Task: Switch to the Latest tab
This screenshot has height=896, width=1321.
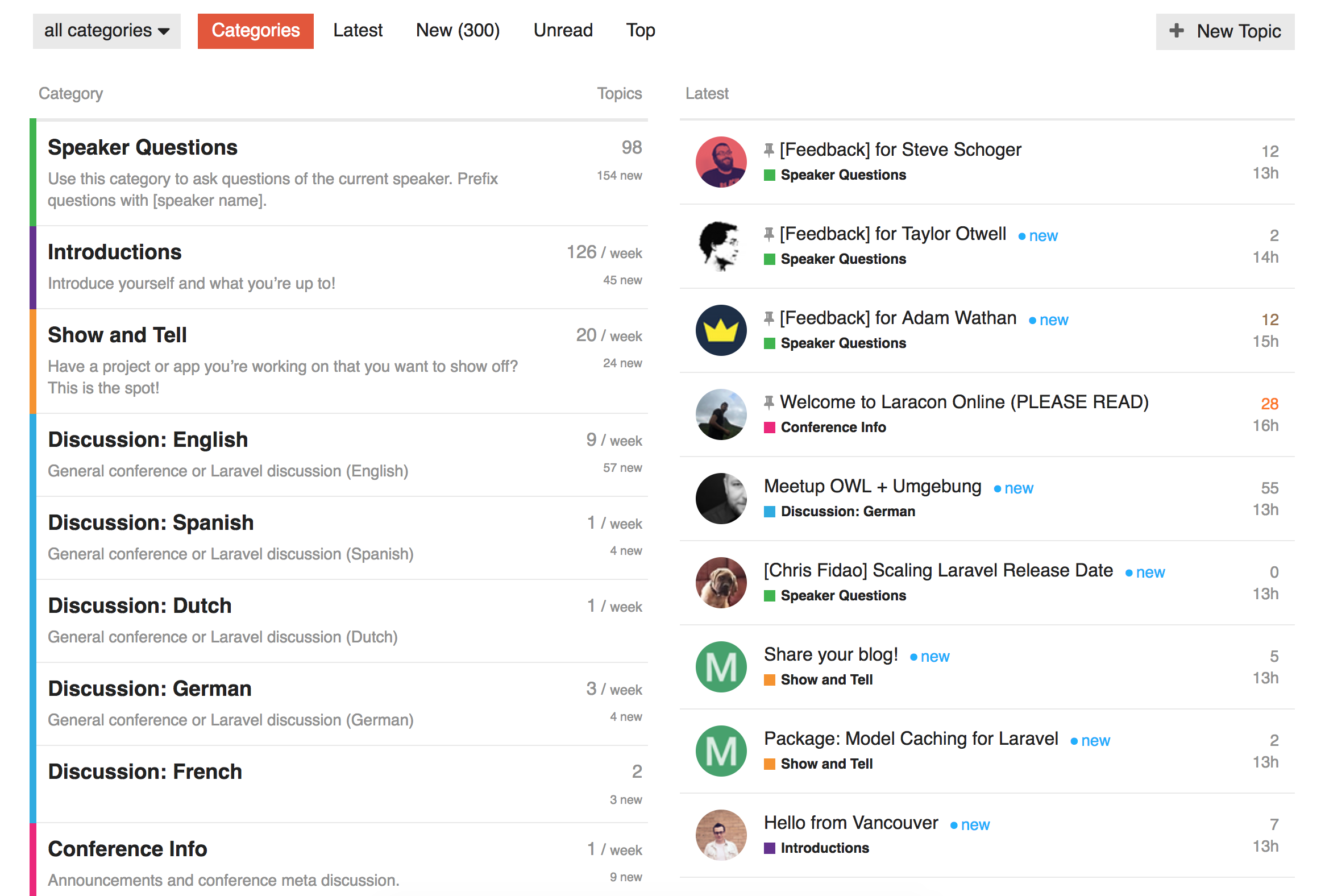Action: click(x=358, y=31)
